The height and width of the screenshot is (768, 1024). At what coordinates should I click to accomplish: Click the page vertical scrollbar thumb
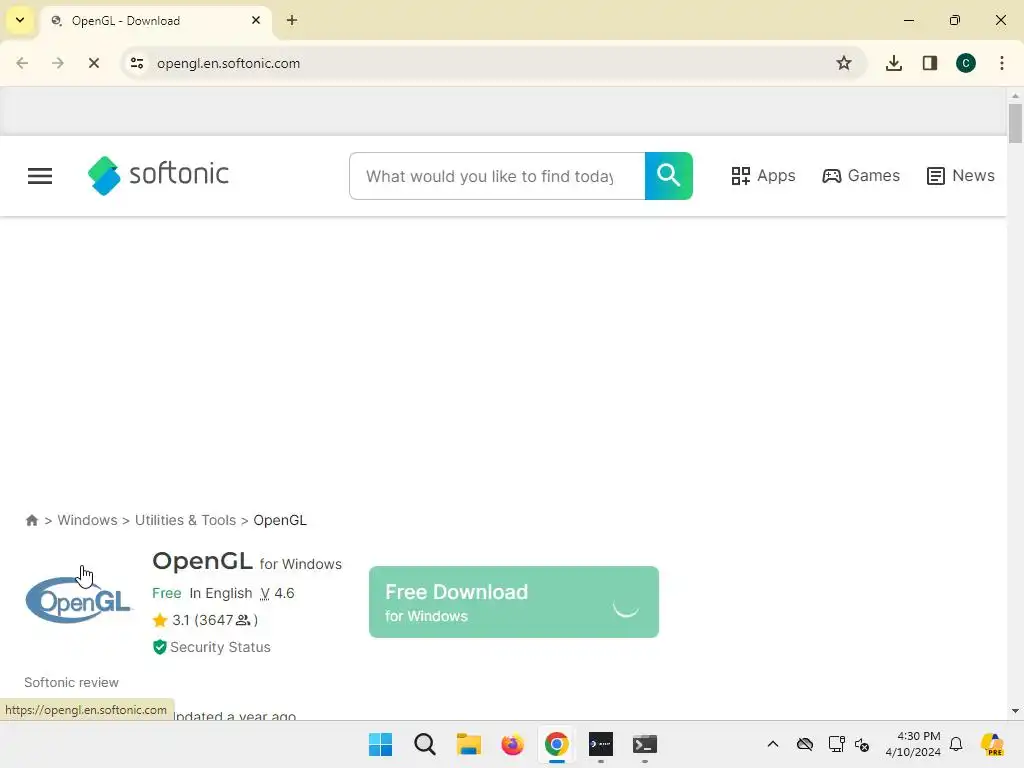click(x=1015, y=123)
